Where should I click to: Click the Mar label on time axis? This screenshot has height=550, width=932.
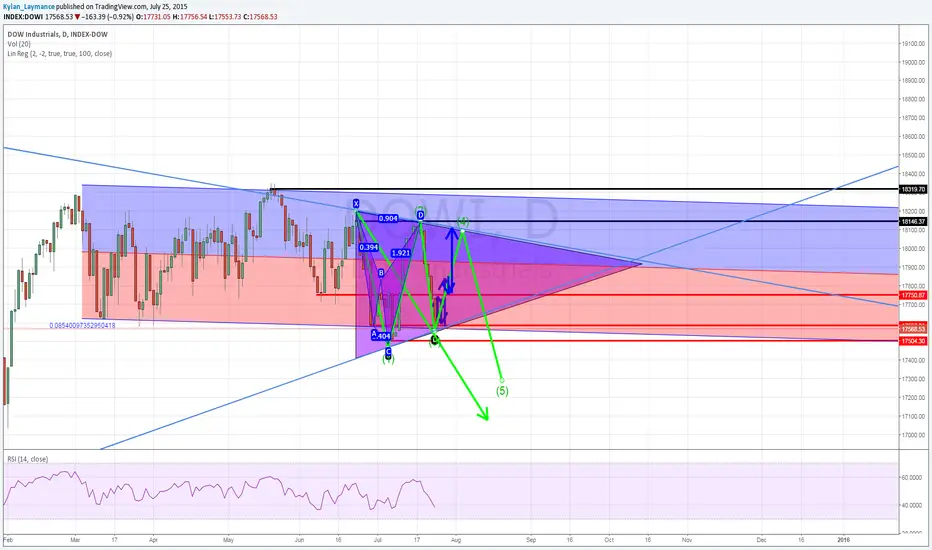coord(75,540)
